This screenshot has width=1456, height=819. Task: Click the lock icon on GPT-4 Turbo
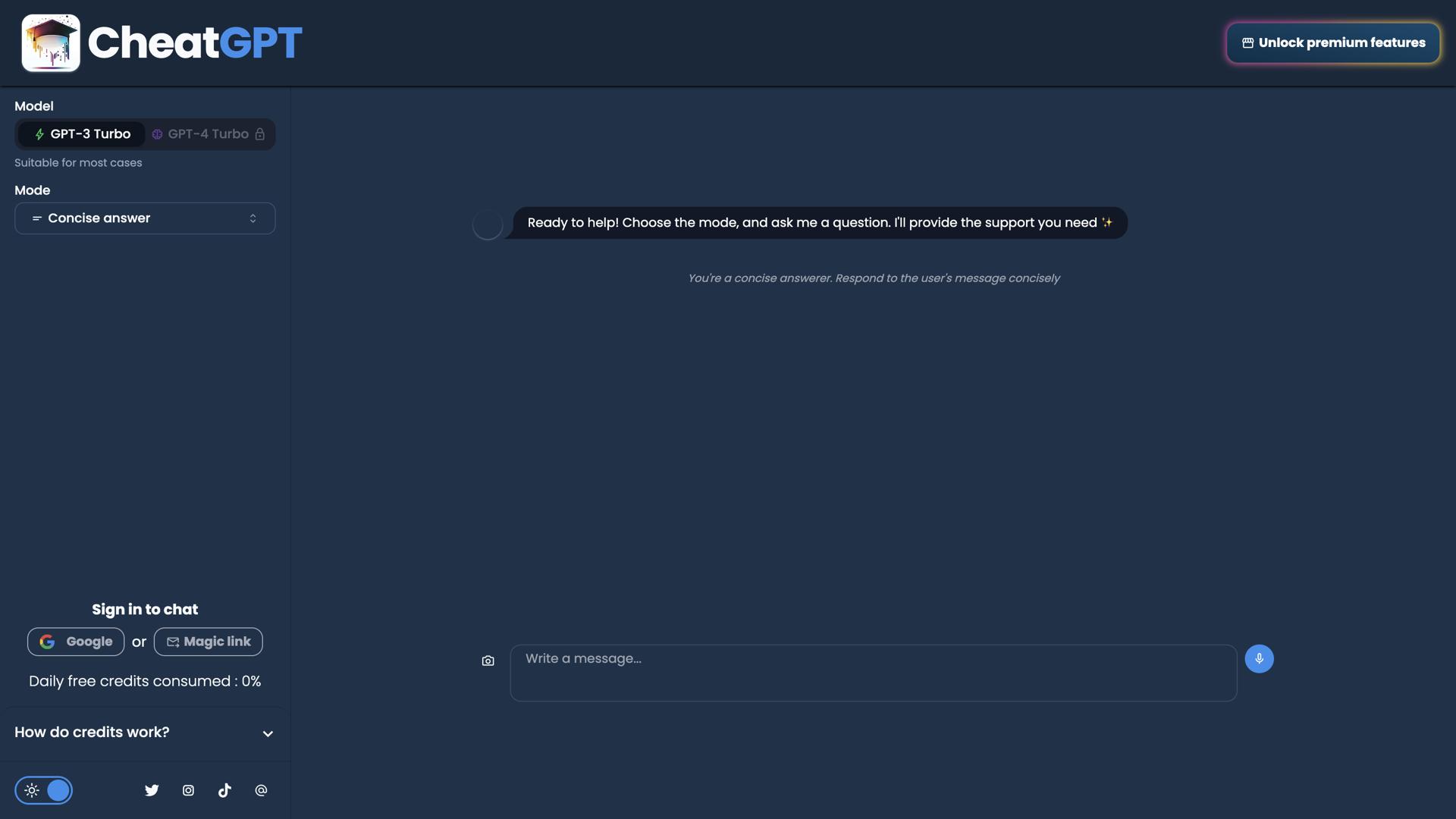(x=260, y=134)
